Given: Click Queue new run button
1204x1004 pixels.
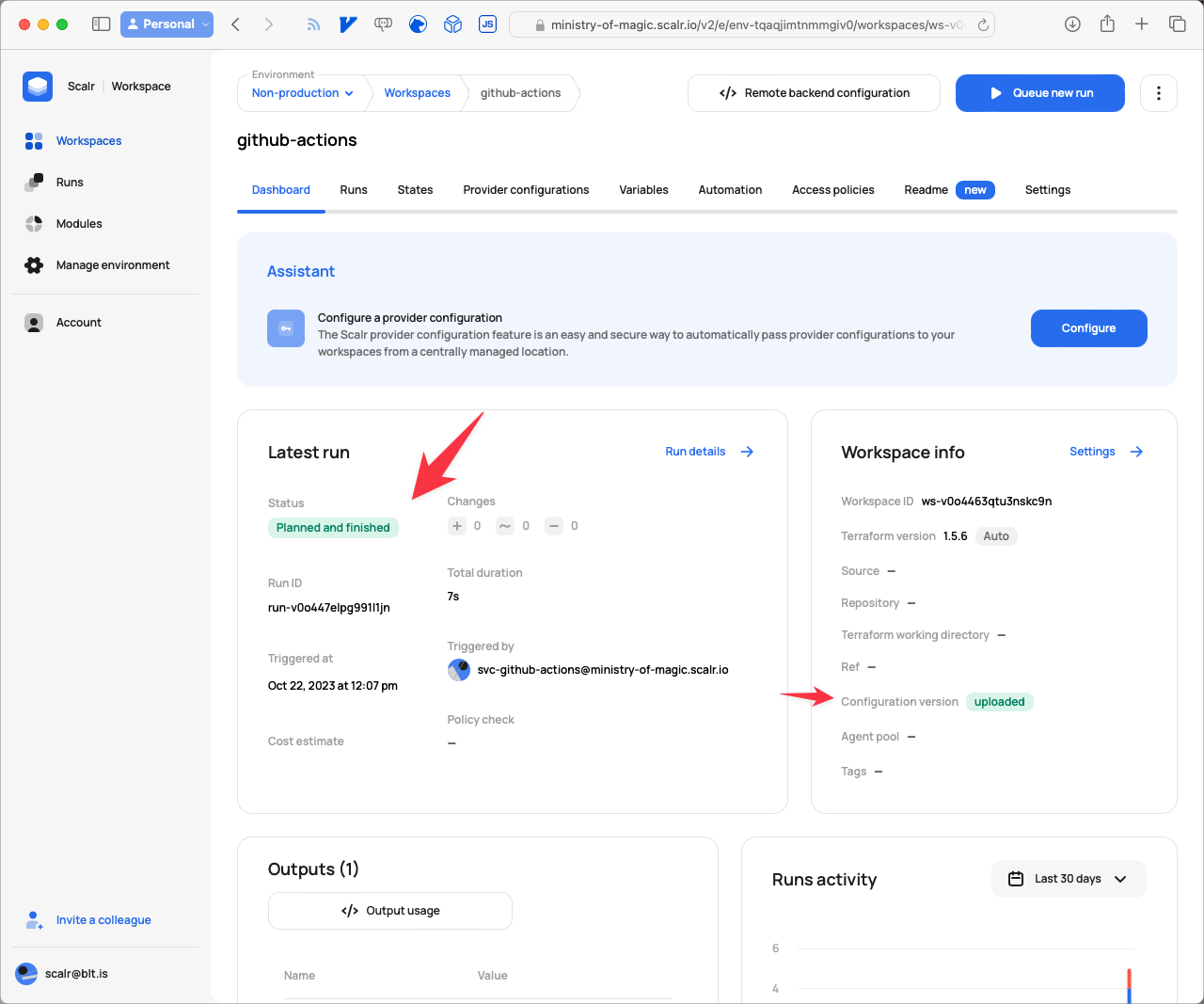Looking at the screenshot, I should [1040, 93].
